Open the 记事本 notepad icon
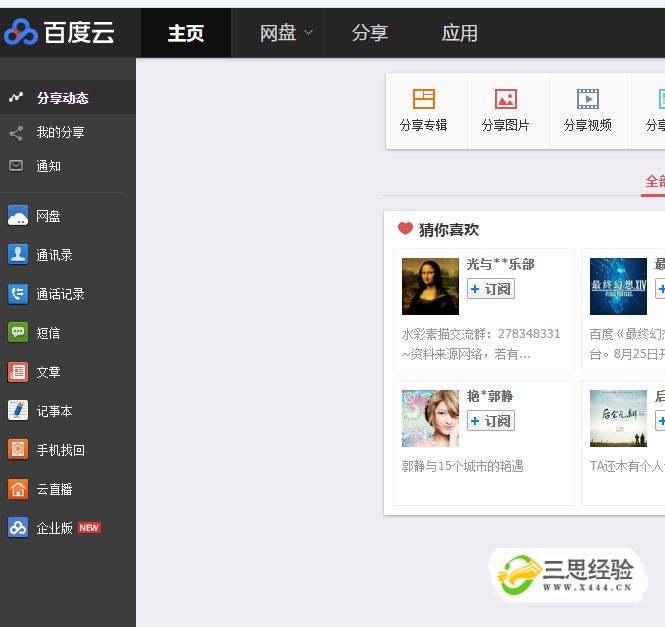665x627 pixels. point(18,411)
